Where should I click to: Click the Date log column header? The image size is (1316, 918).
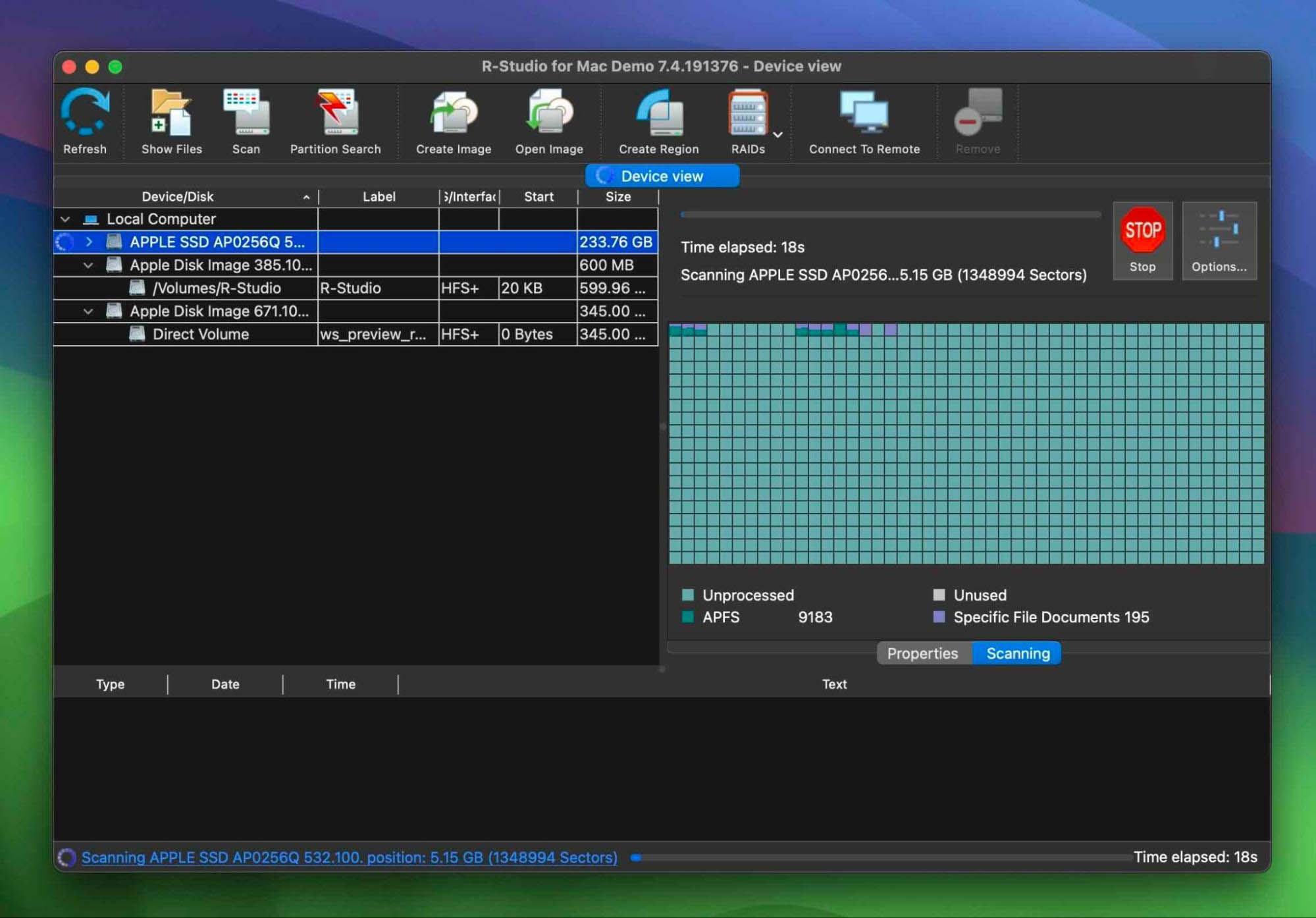click(225, 684)
